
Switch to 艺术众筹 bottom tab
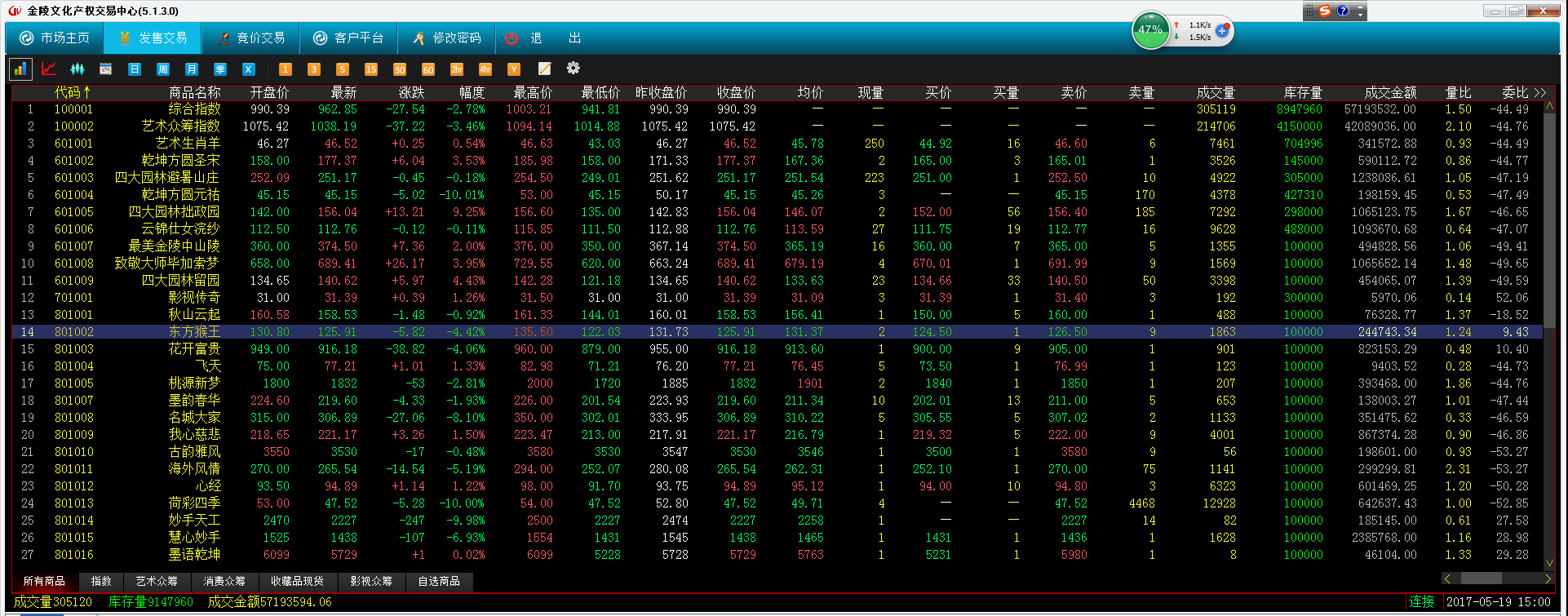[157, 581]
